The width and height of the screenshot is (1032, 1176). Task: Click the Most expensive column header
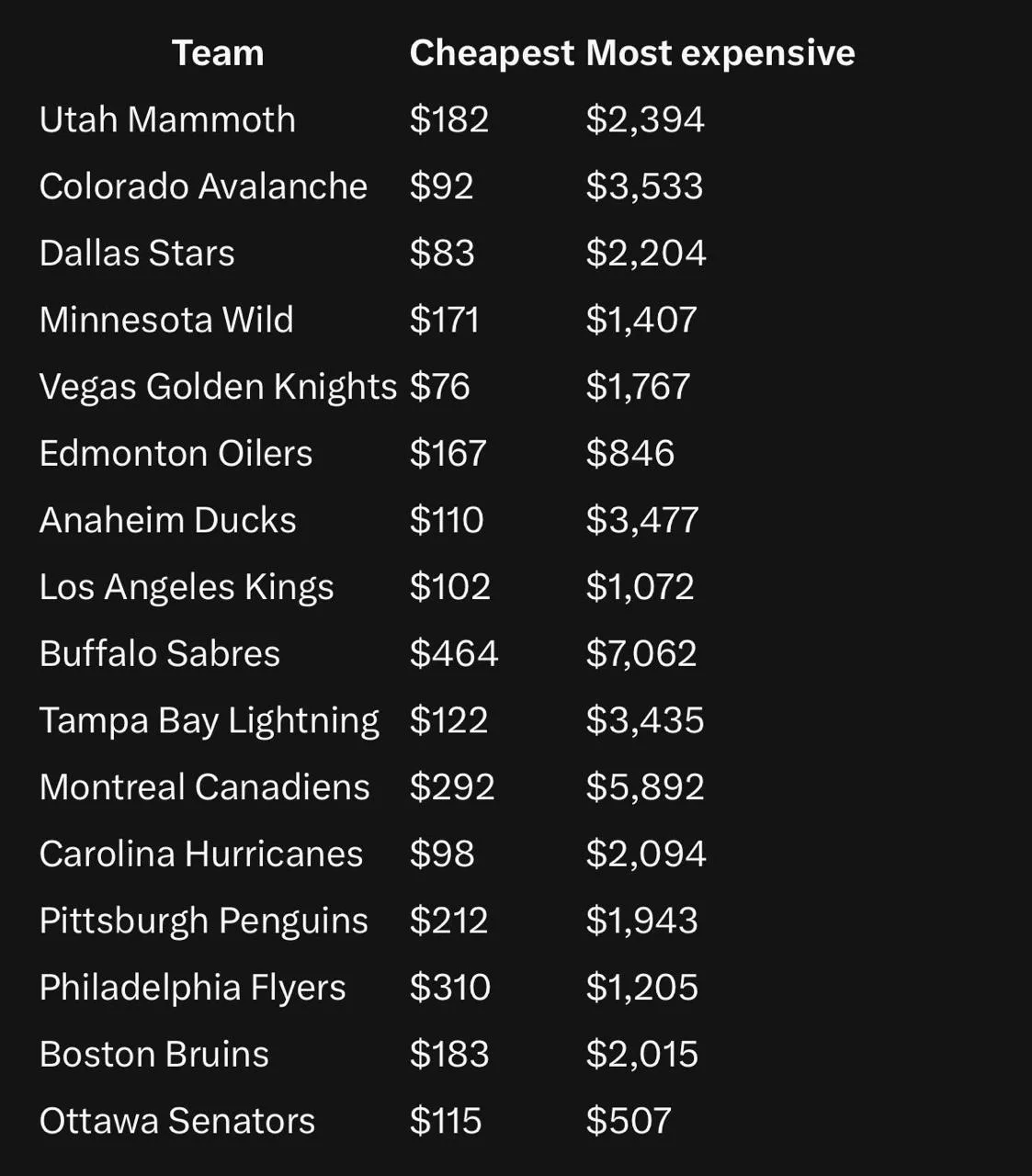click(720, 52)
